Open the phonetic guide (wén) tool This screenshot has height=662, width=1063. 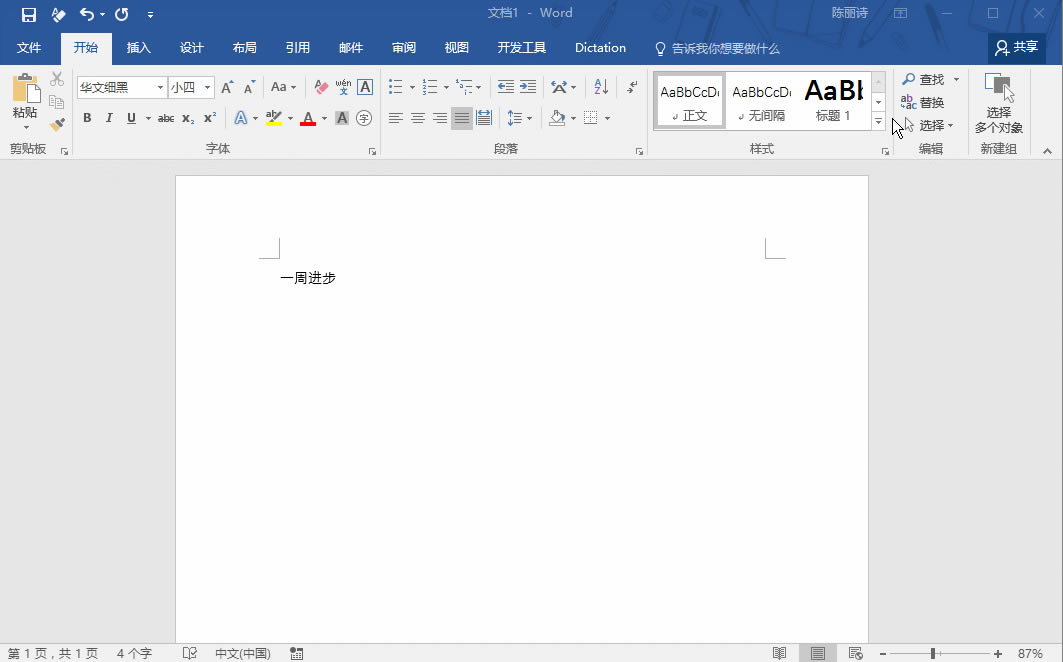point(343,87)
